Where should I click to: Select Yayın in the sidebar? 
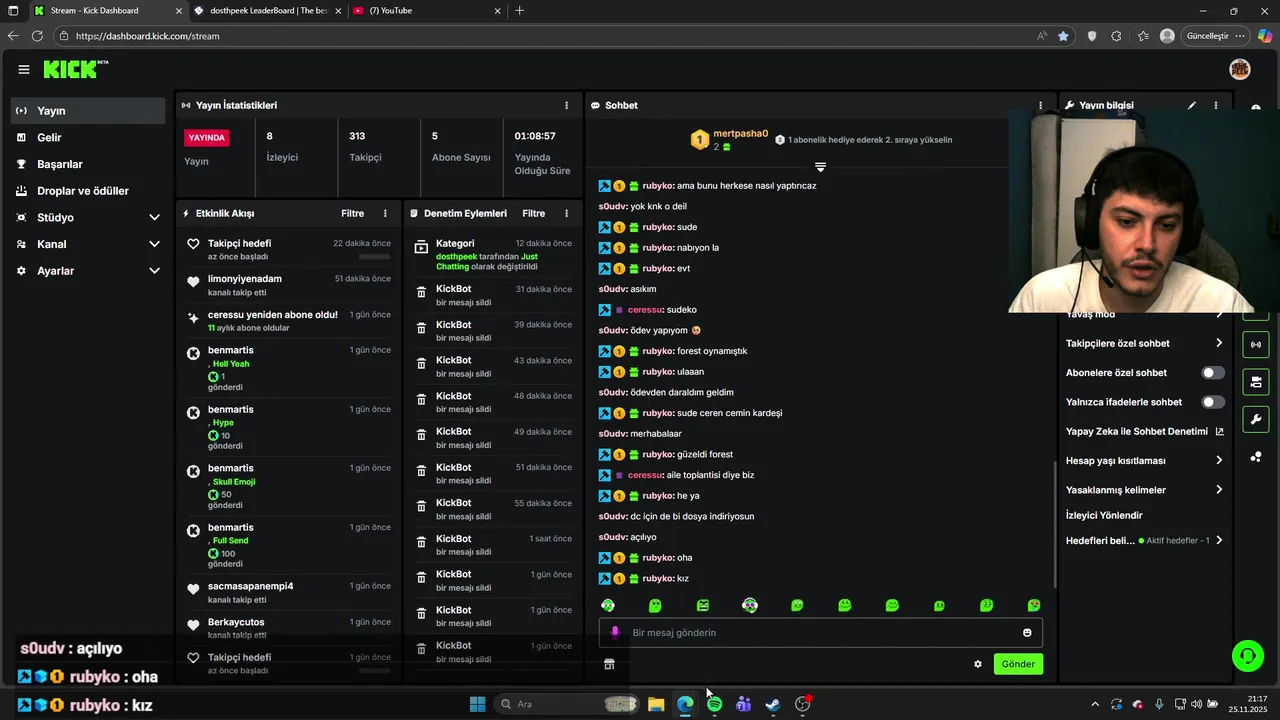point(88,111)
